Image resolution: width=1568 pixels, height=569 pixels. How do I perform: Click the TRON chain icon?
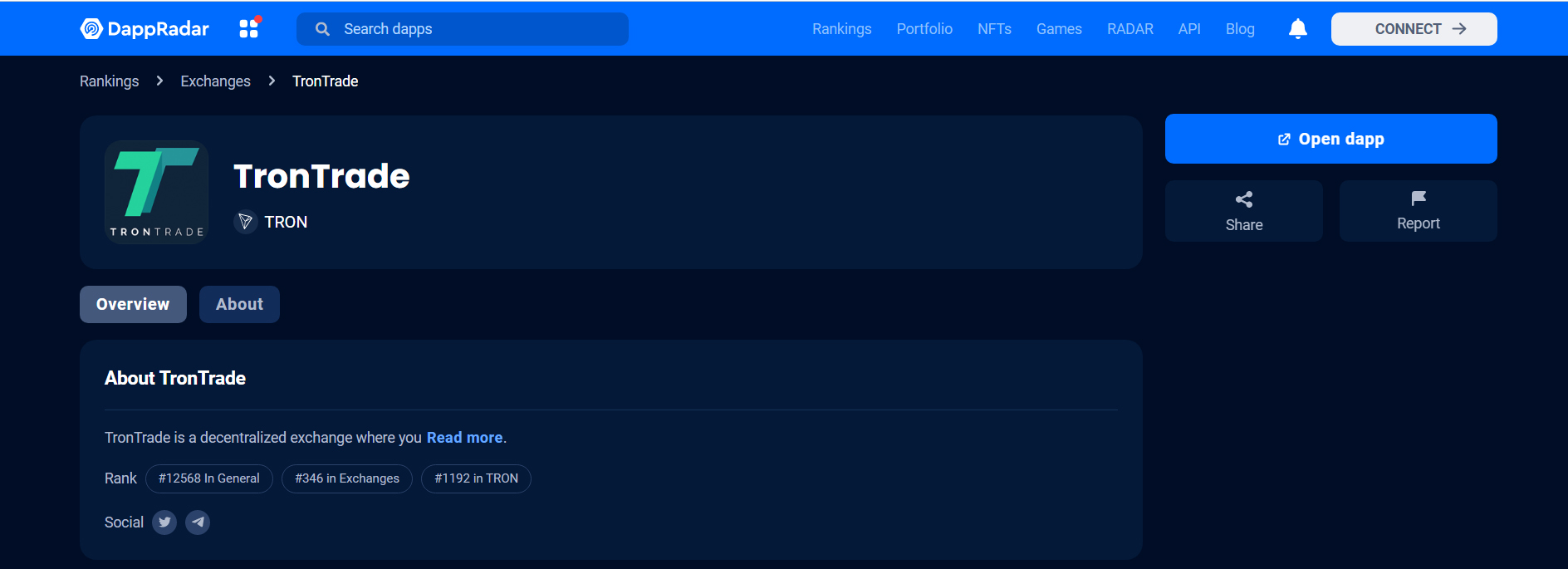point(245,222)
